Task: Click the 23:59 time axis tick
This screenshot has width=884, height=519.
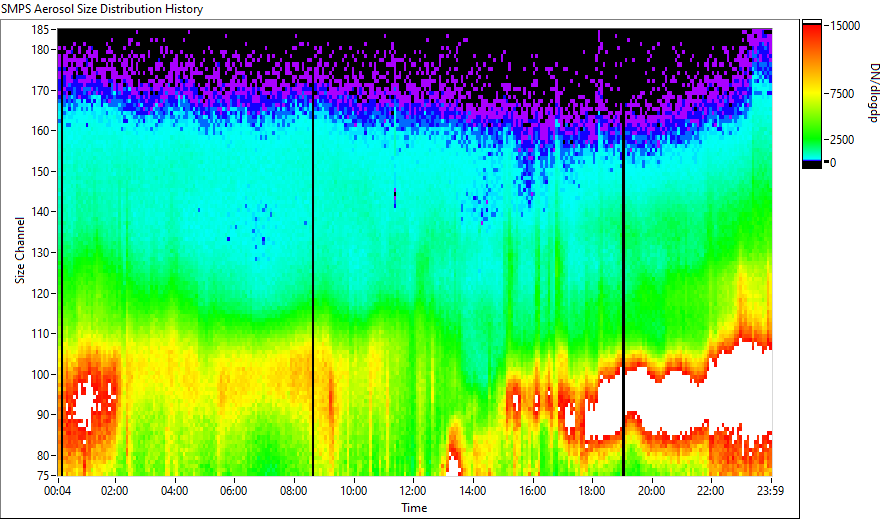Action: click(x=770, y=491)
